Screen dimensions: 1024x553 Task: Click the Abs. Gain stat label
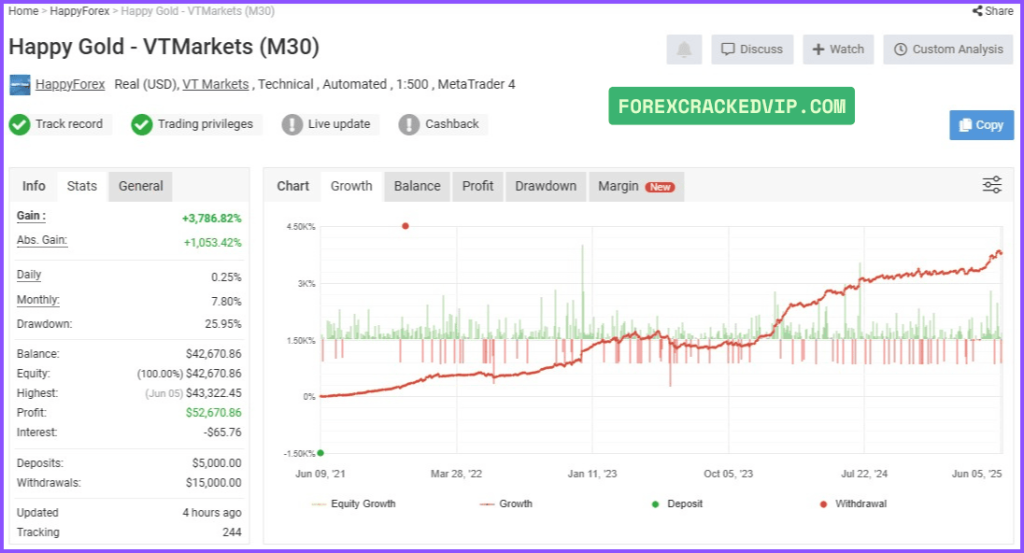tap(42, 240)
